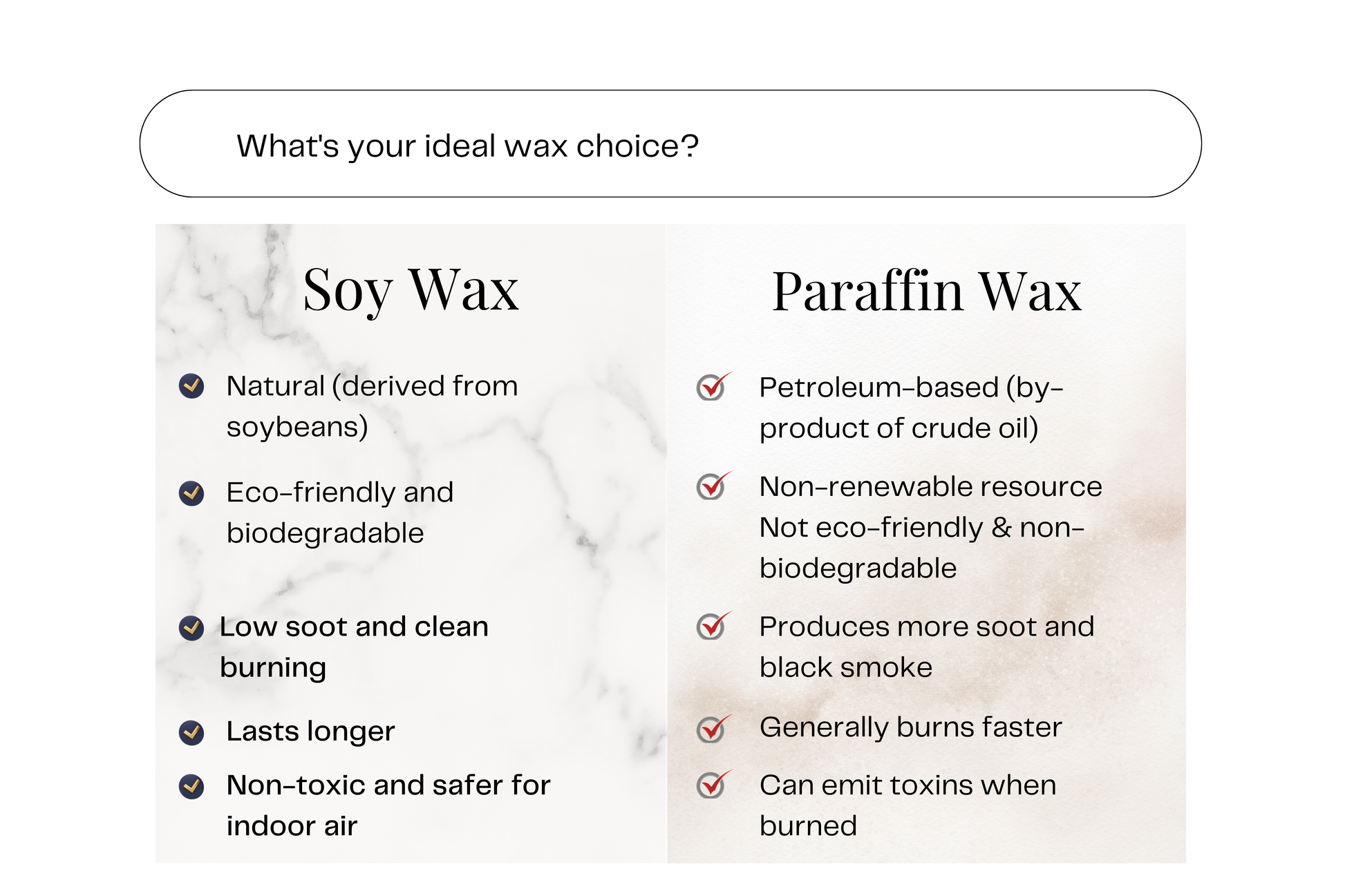Click red checkmark next to 'Generally burns faster'
The image size is (1345, 896).
711,729
